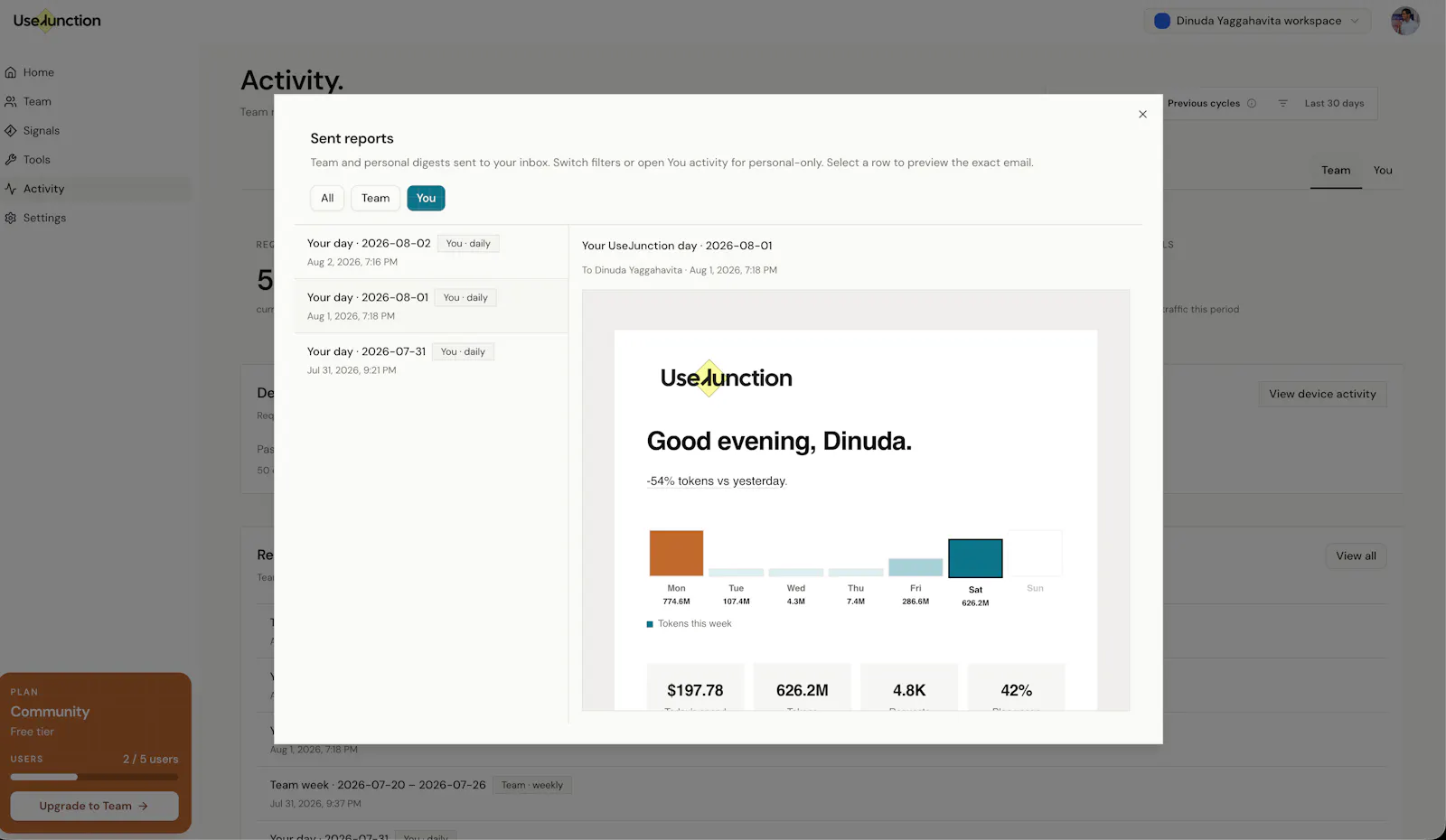Image resolution: width=1446 pixels, height=840 pixels.
Task: Click the Good evening, Dinuda heading
Action: point(779,441)
